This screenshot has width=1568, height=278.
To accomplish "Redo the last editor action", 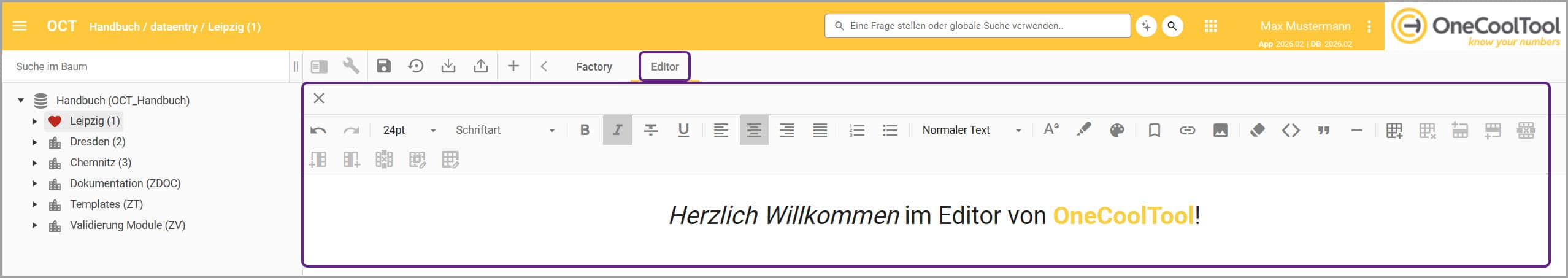I will pos(351,130).
